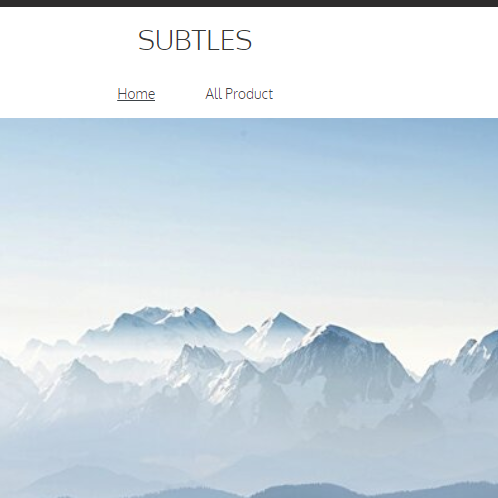
Task: Select the letter S in SUBTLES logo
Action: pos(146,40)
